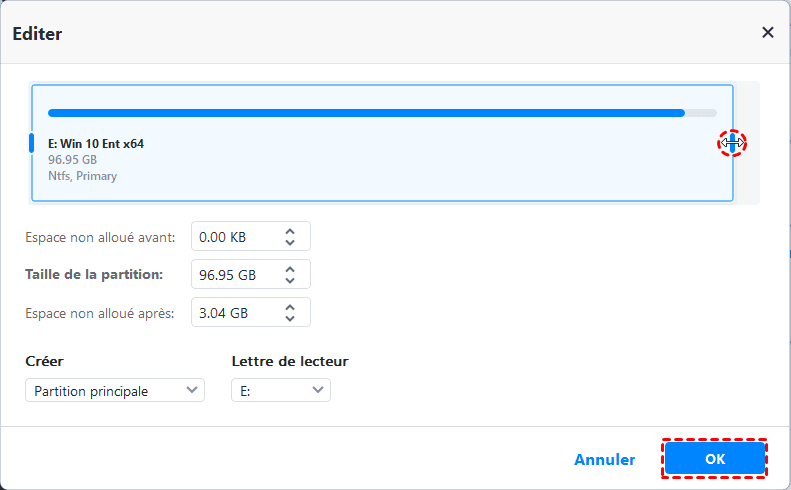Screen dimensions: 791x490
Task: Click the blue used-space bar
Action: (365, 113)
